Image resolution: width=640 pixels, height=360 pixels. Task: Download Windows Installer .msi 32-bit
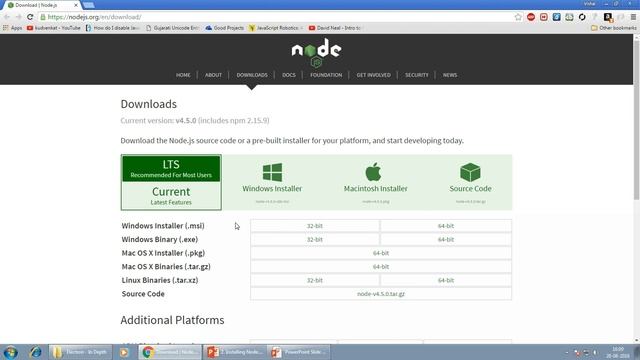point(315,226)
